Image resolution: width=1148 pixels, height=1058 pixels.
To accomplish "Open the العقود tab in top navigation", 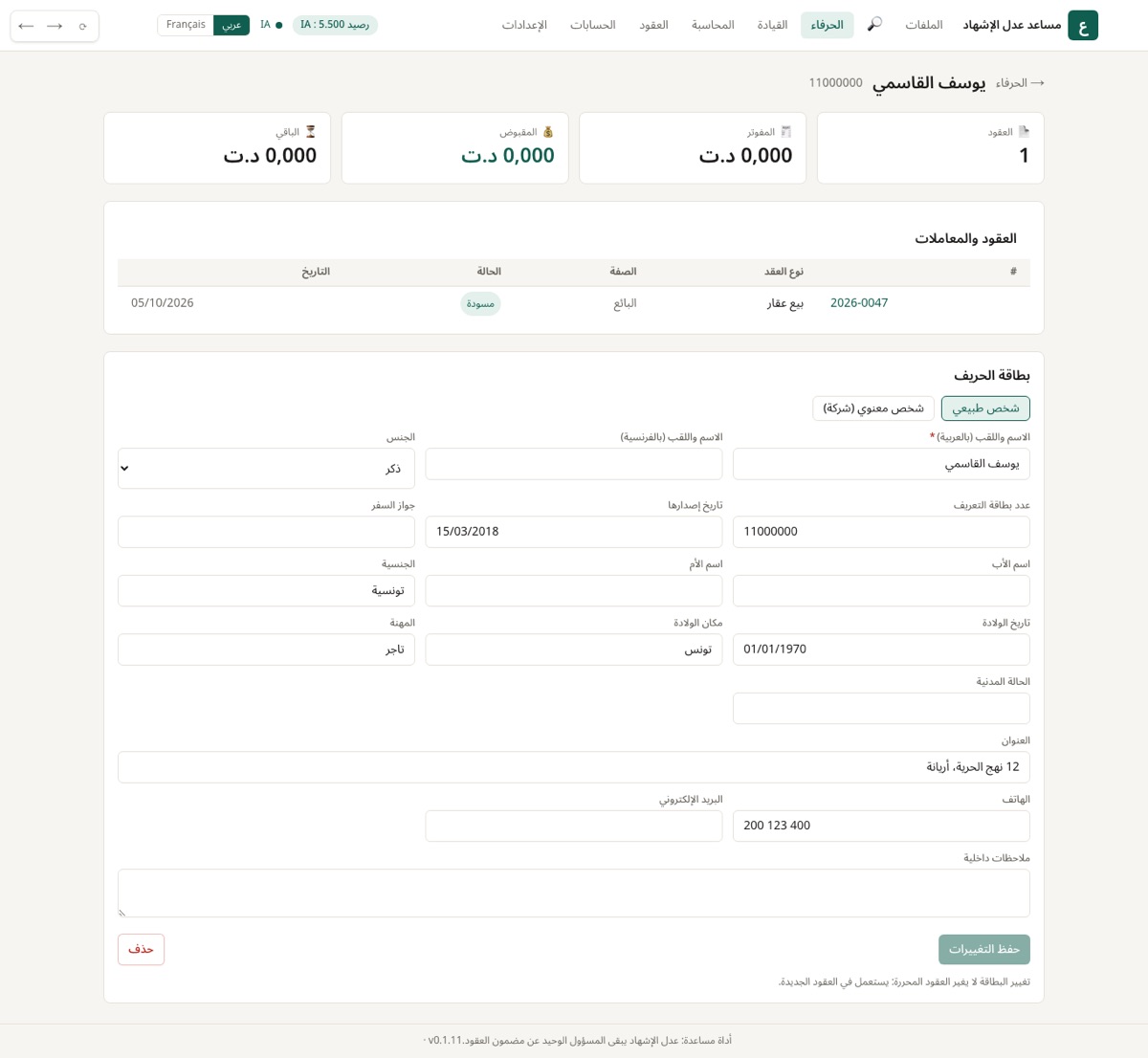I will click(654, 25).
